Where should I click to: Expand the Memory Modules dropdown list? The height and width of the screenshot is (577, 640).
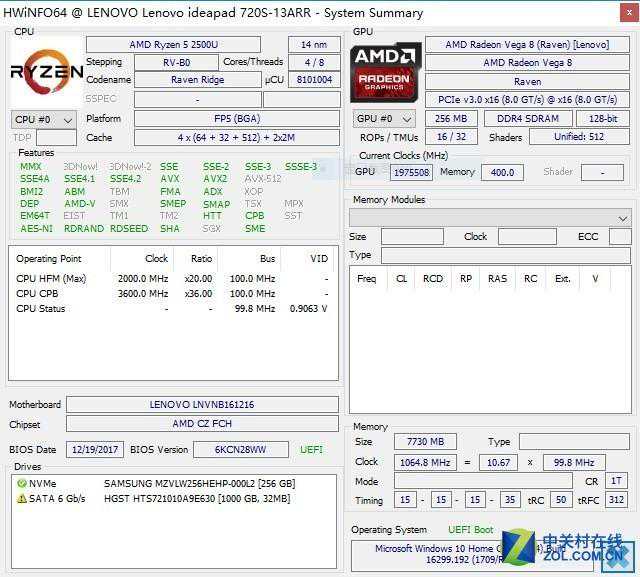(x=490, y=217)
